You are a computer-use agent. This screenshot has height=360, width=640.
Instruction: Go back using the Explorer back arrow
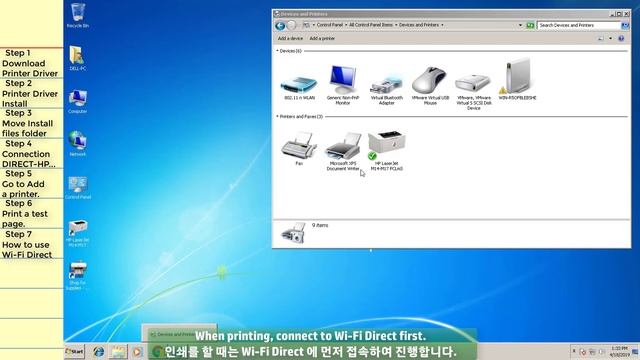point(280,25)
